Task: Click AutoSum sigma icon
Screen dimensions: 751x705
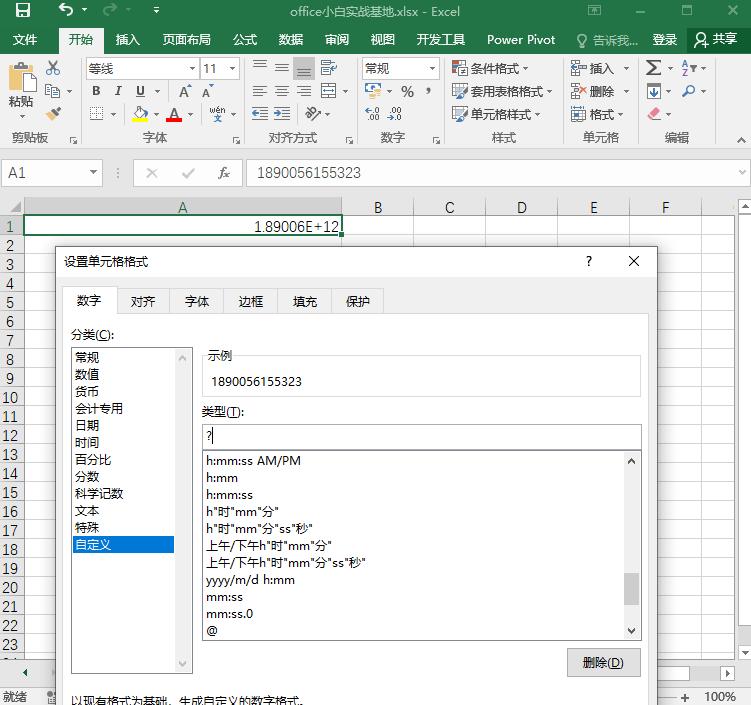Action: pos(653,68)
